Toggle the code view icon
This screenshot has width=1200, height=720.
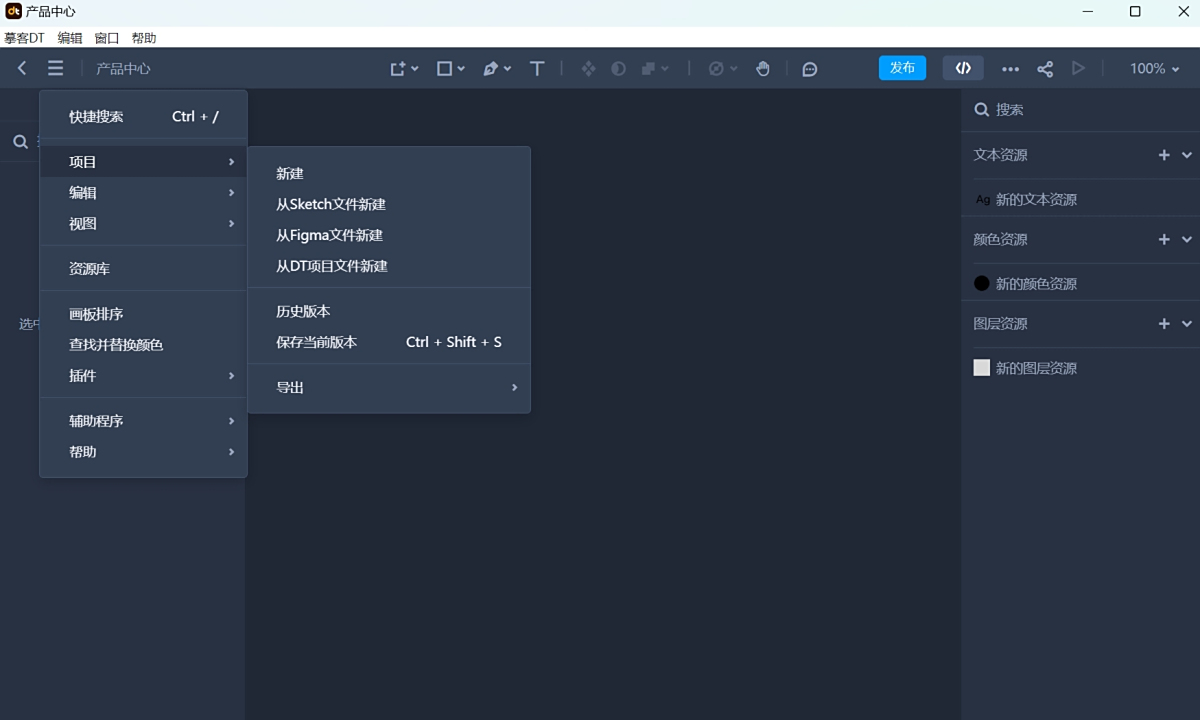pyautogui.click(x=963, y=68)
